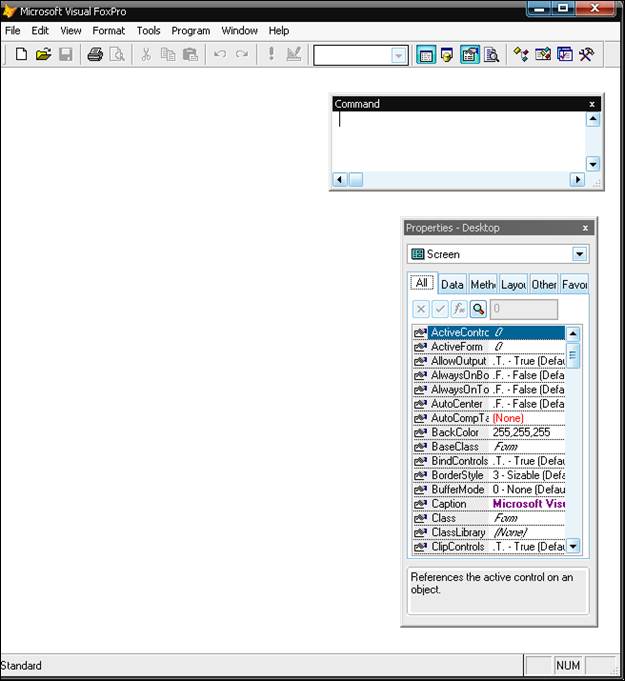The height and width of the screenshot is (681, 625).
Task: Select the AllowOutput property row
Action: coord(489,361)
